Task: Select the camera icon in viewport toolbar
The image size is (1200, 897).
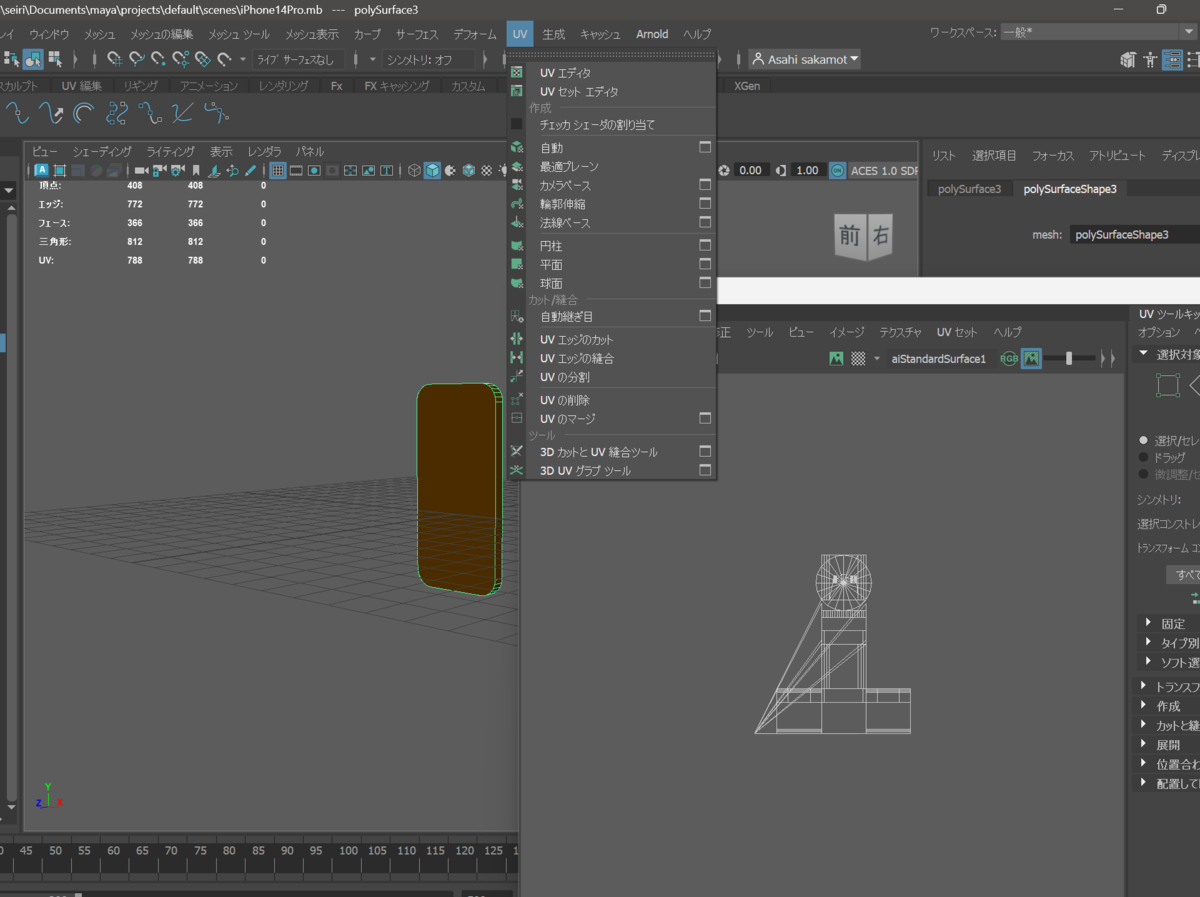Action: [141, 170]
